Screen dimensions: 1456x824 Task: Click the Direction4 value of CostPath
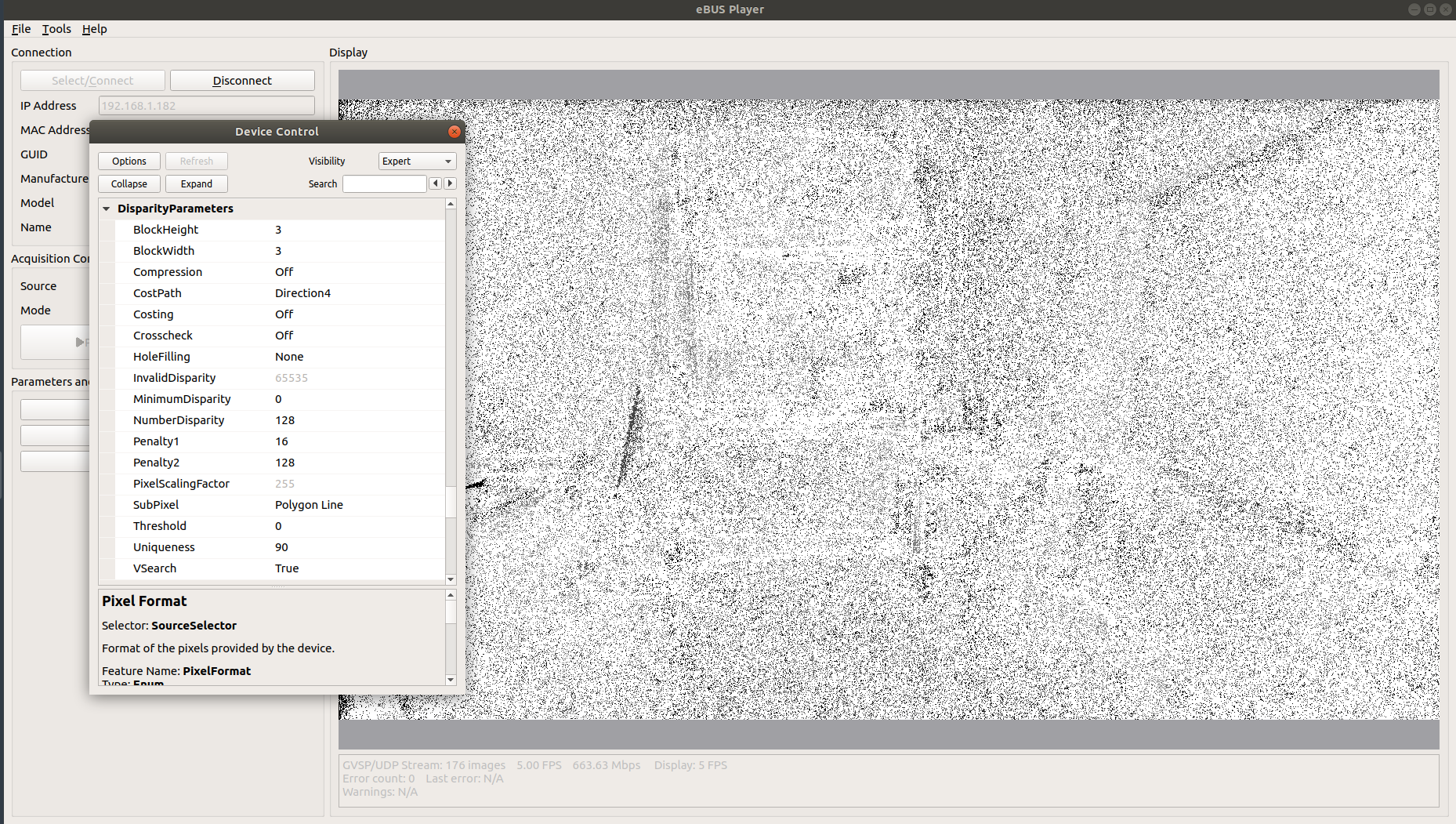coord(302,293)
